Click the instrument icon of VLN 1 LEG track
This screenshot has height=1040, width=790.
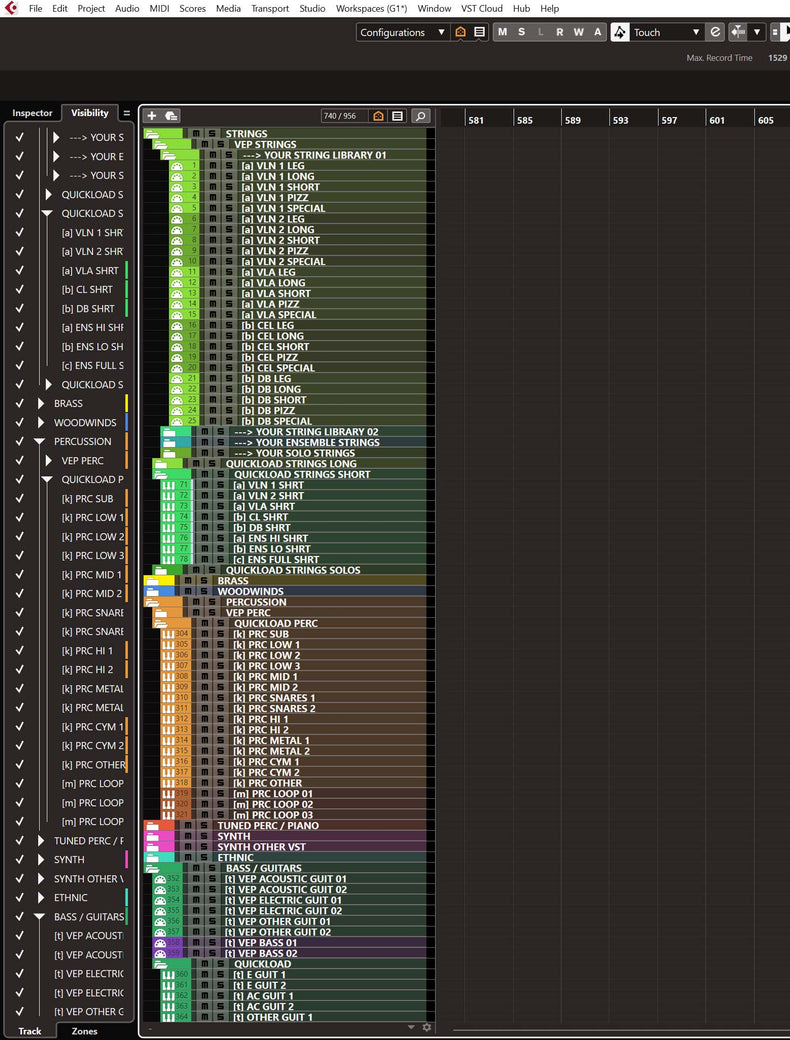(177, 166)
